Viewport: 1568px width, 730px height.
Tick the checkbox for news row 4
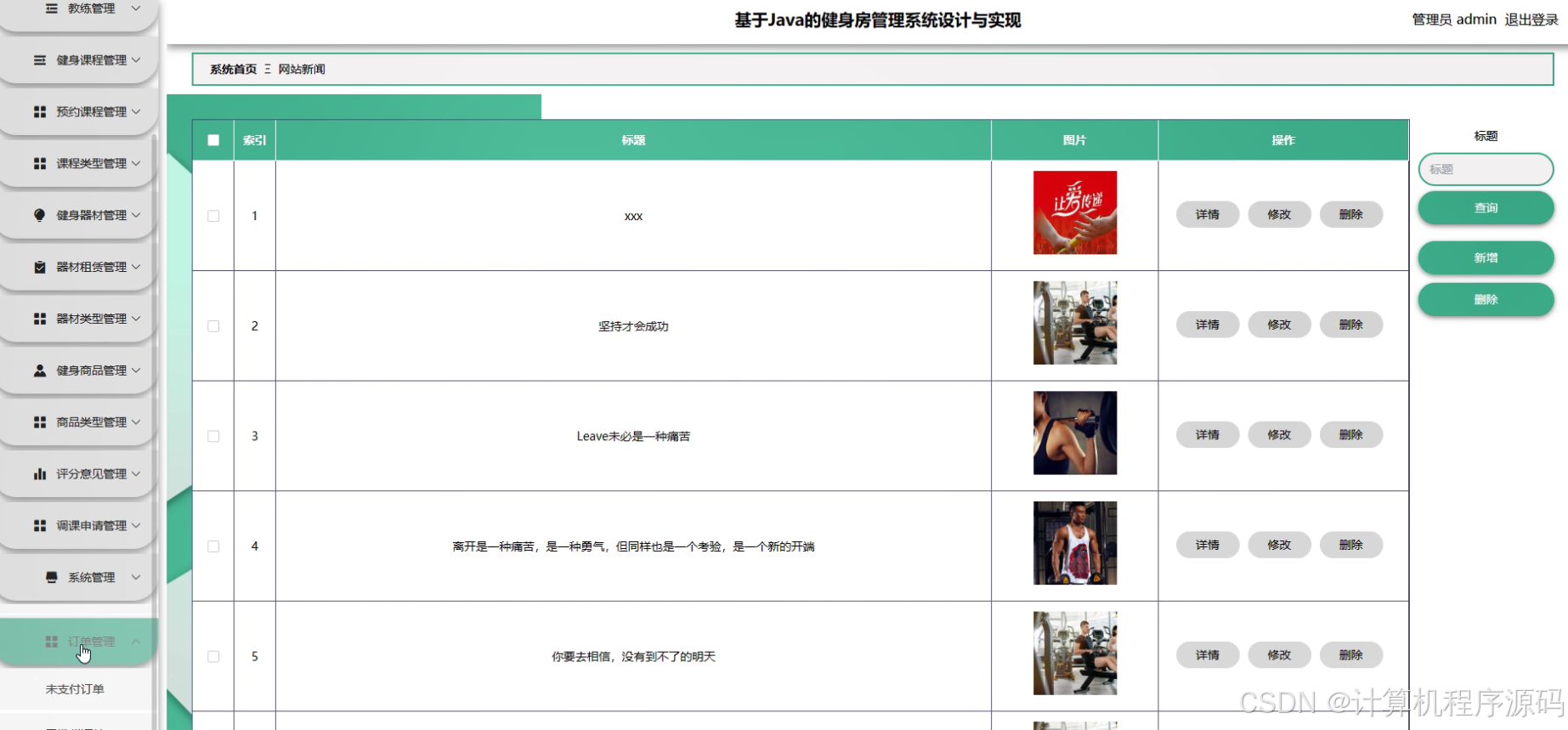[x=213, y=546]
